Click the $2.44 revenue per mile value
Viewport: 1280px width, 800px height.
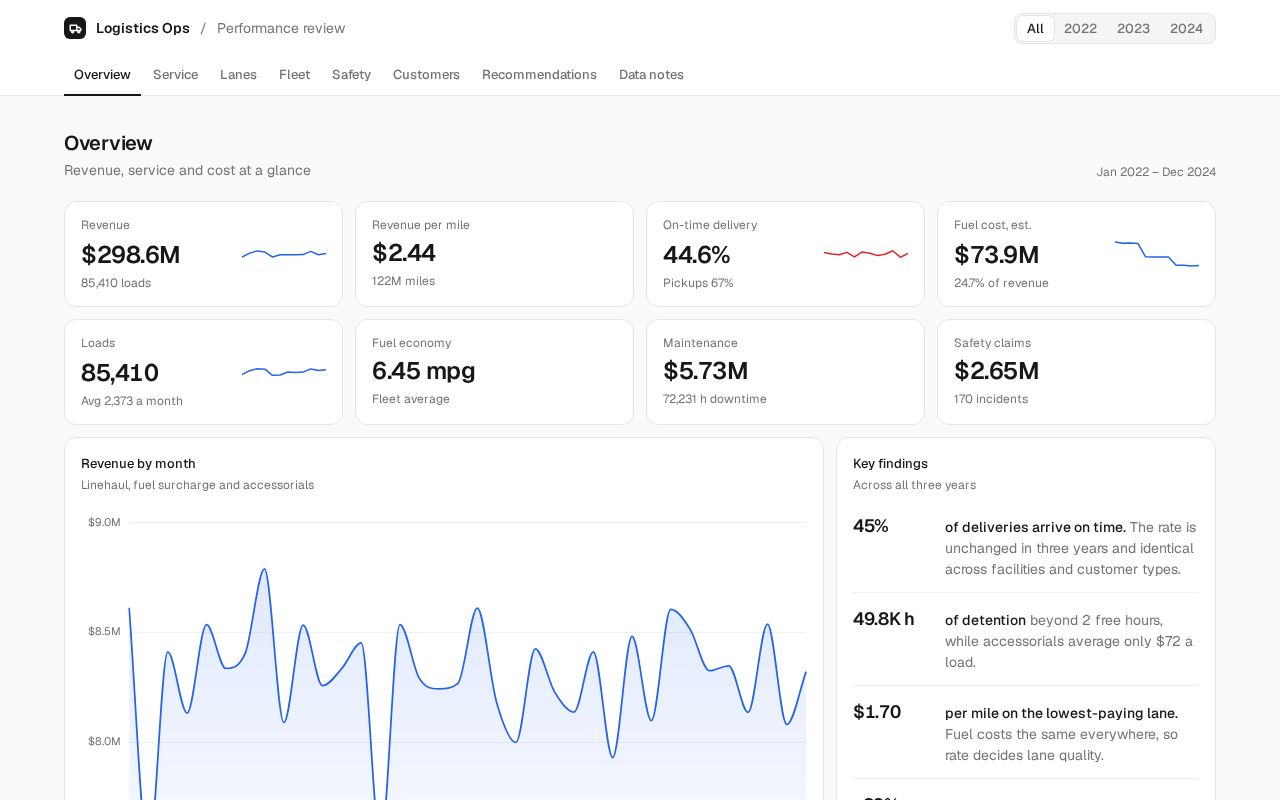tap(404, 253)
